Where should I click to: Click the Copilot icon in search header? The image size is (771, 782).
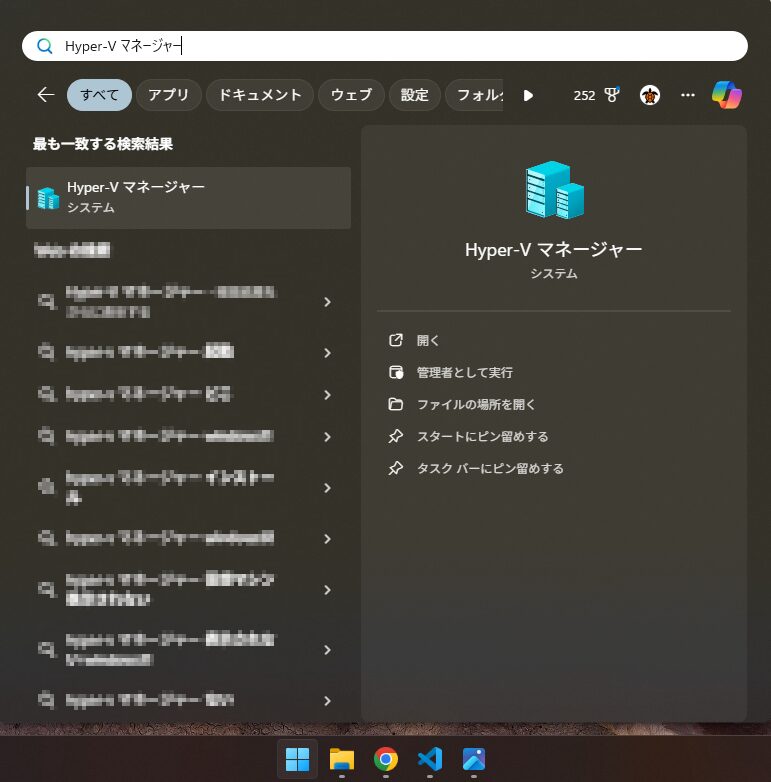tap(727, 95)
